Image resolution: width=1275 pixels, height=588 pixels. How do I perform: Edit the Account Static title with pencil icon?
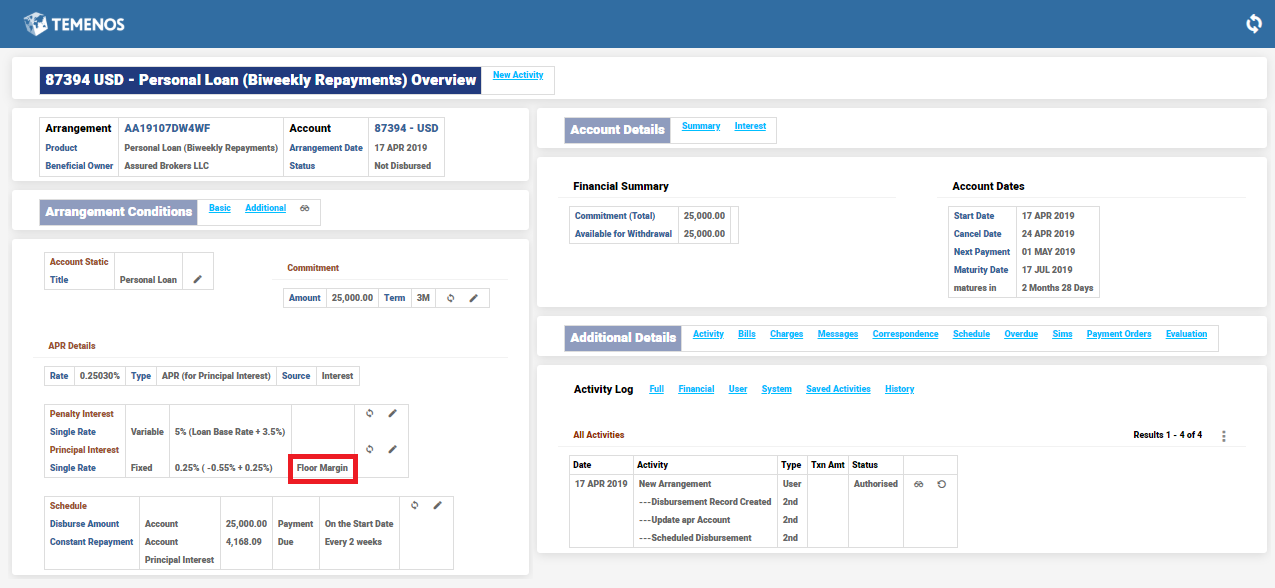(197, 280)
